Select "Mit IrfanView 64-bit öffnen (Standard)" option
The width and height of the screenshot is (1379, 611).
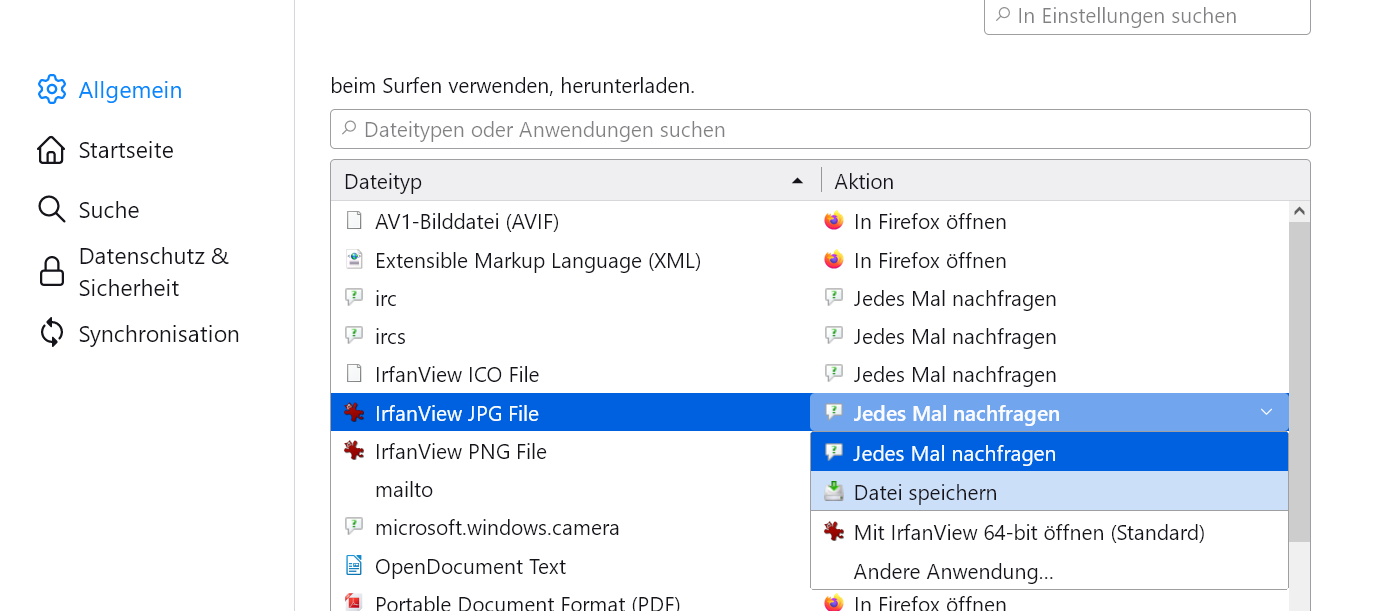[x=1028, y=532]
